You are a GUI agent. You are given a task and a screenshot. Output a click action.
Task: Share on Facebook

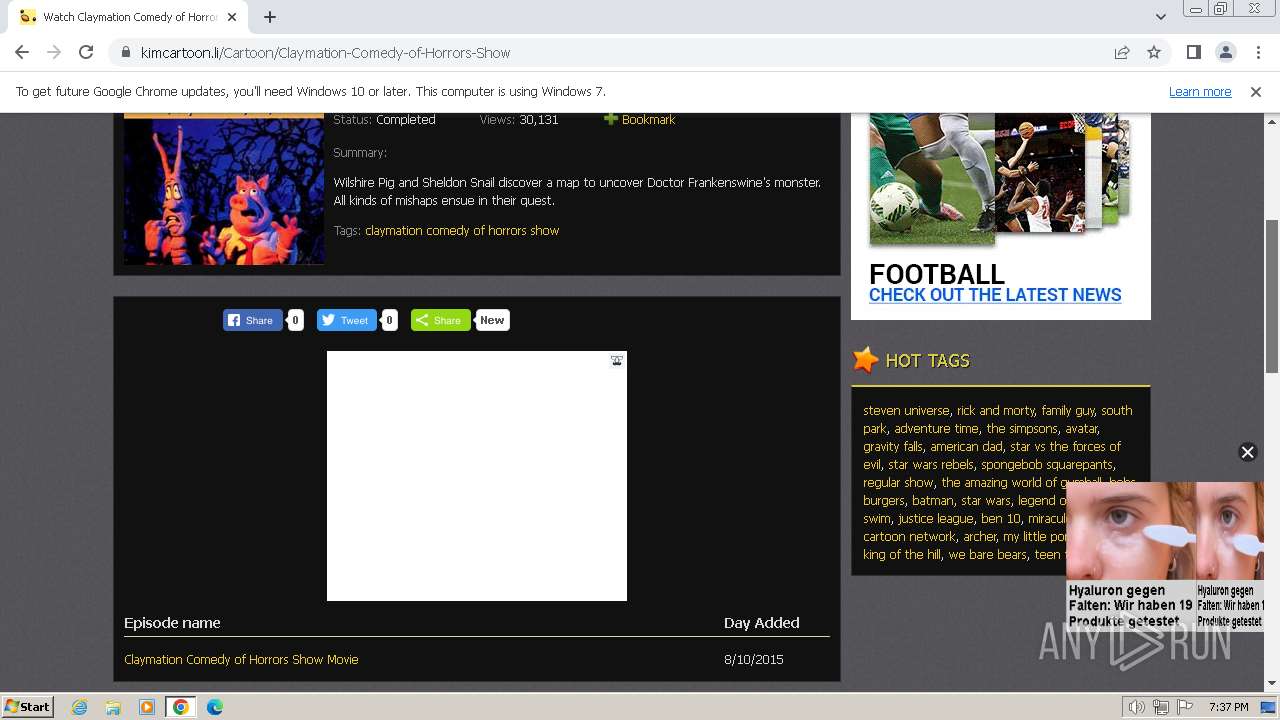click(252, 320)
